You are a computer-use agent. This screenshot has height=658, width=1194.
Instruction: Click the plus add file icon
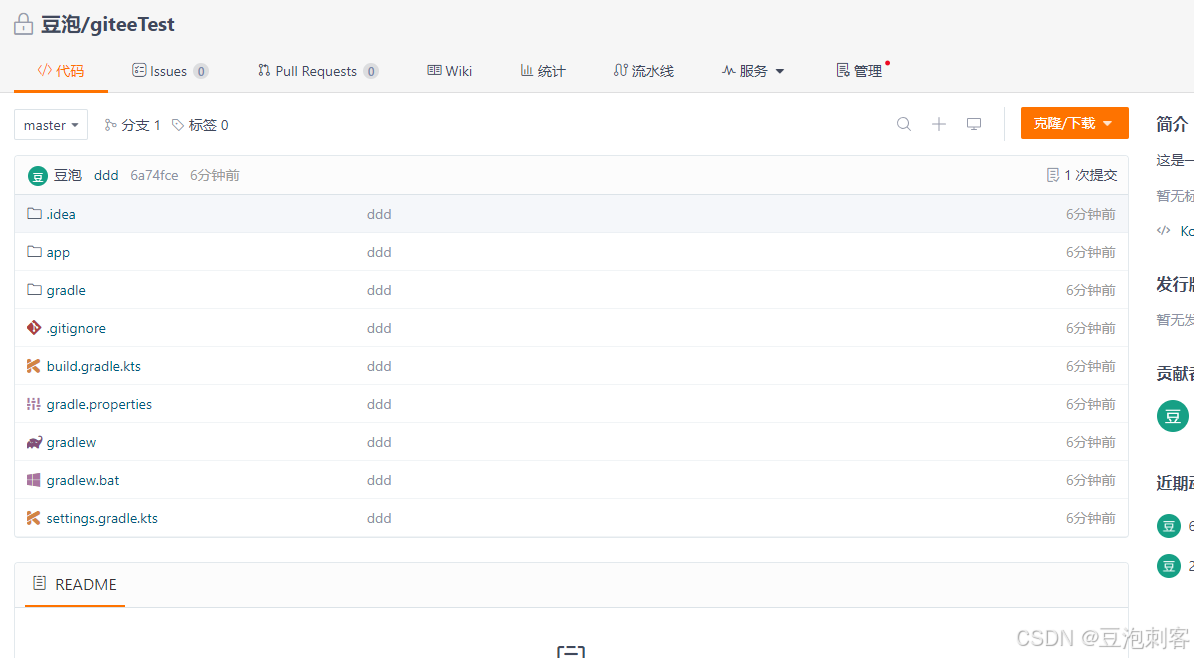tap(939, 124)
